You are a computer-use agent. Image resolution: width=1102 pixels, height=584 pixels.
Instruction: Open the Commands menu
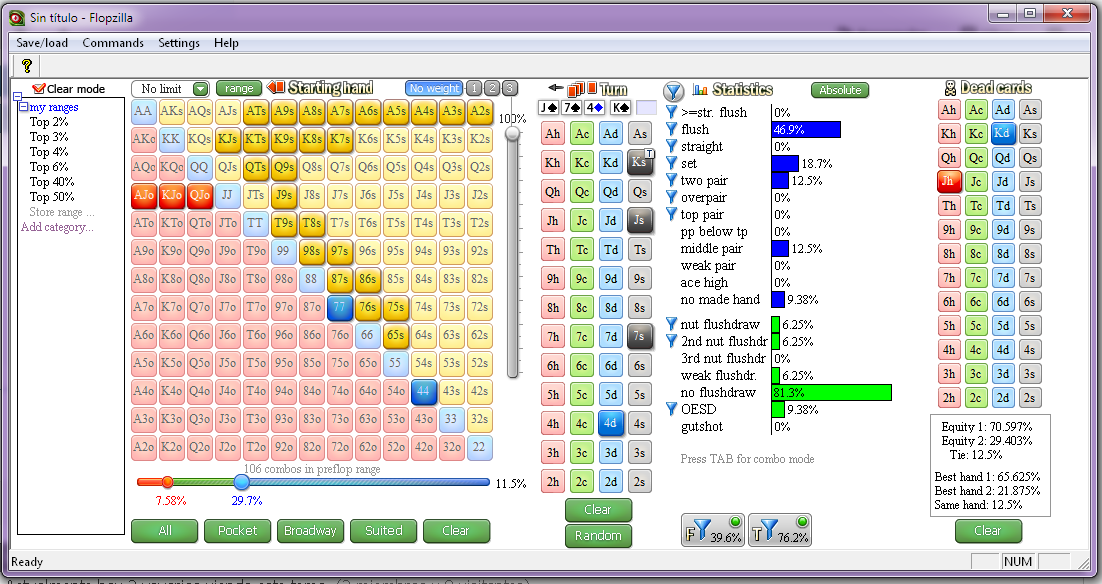point(113,43)
